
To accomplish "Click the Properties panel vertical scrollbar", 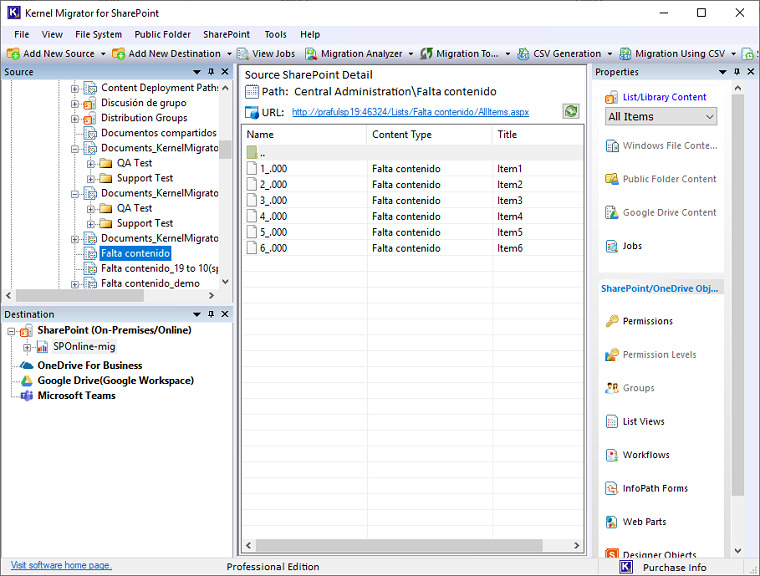I will (738, 295).
